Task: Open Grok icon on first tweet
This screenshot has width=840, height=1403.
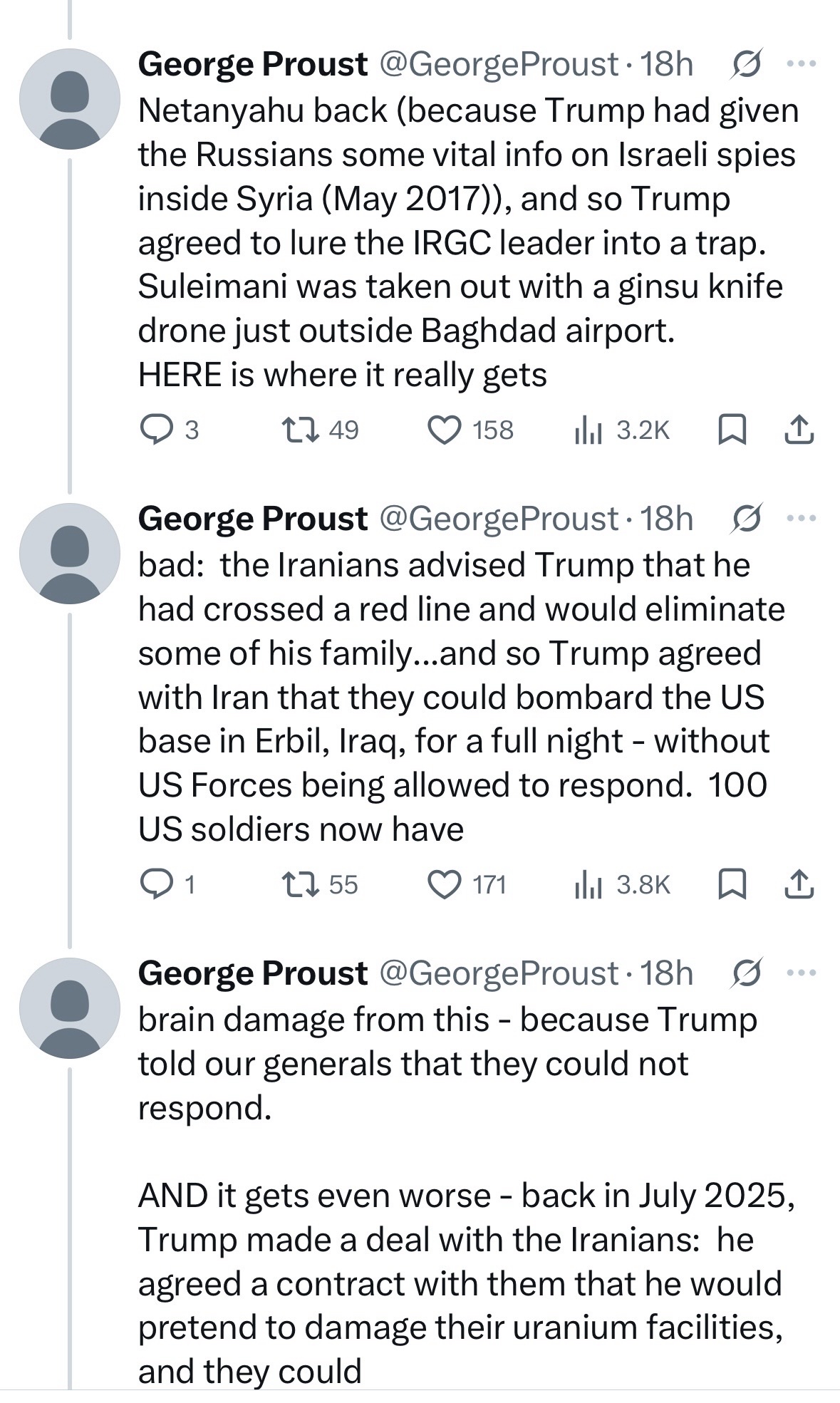Action: 746,64
